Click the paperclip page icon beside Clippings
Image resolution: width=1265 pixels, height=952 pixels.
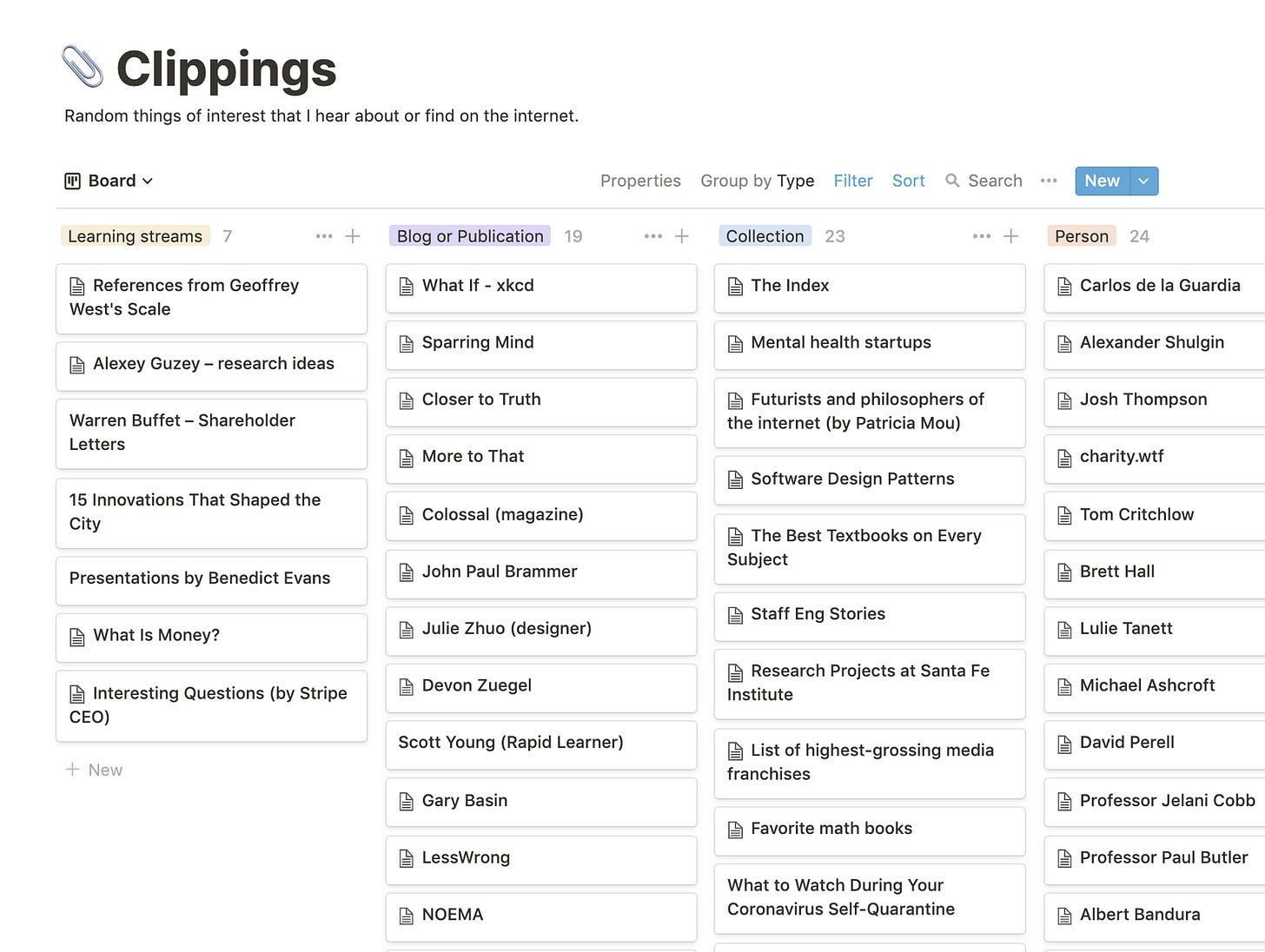(x=83, y=67)
